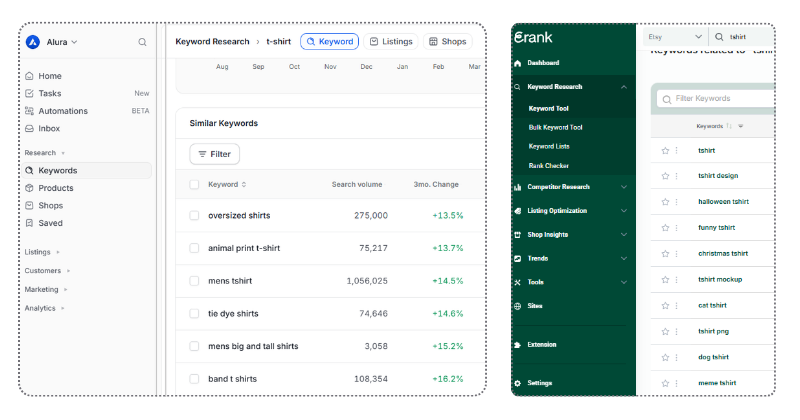This screenshot has height=420, width=800.
Task: Open Keyword Lists in eRank
Action: point(549,146)
